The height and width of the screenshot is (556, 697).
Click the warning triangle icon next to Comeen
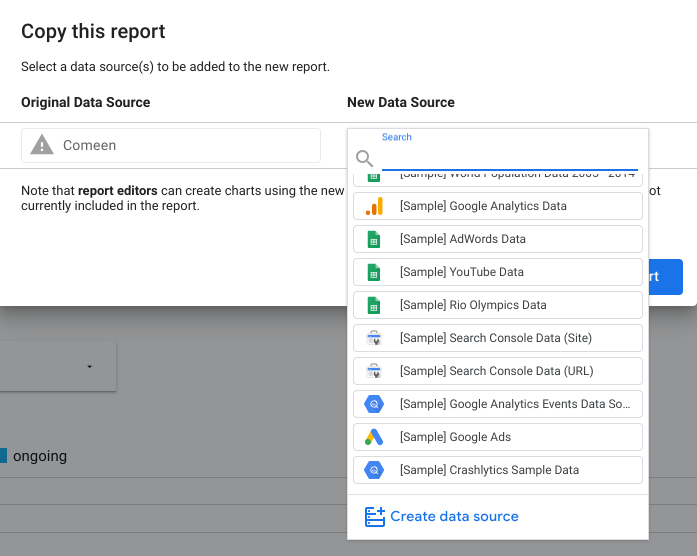(42, 145)
